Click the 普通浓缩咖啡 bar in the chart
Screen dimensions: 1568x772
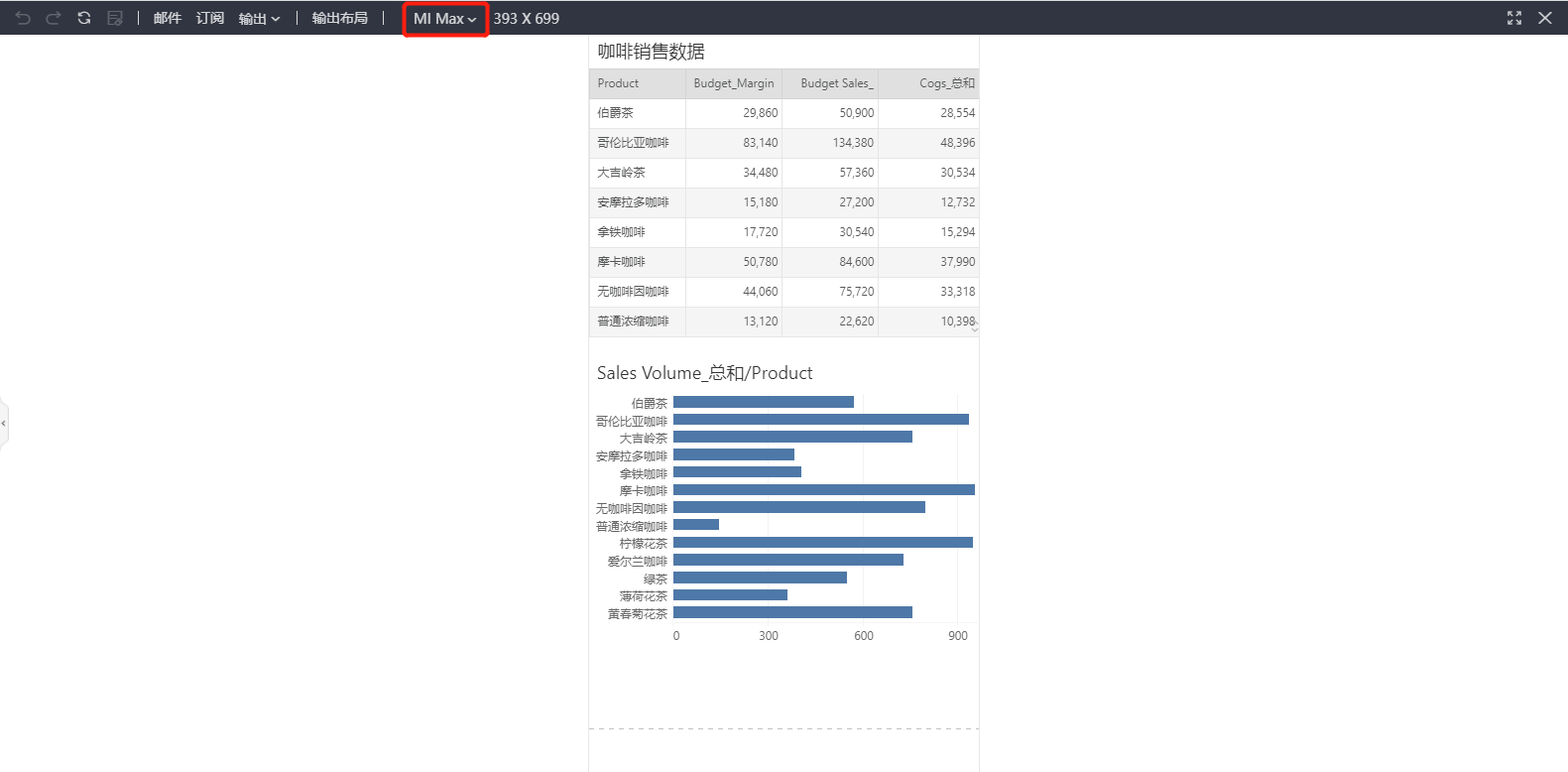[696, 525]
